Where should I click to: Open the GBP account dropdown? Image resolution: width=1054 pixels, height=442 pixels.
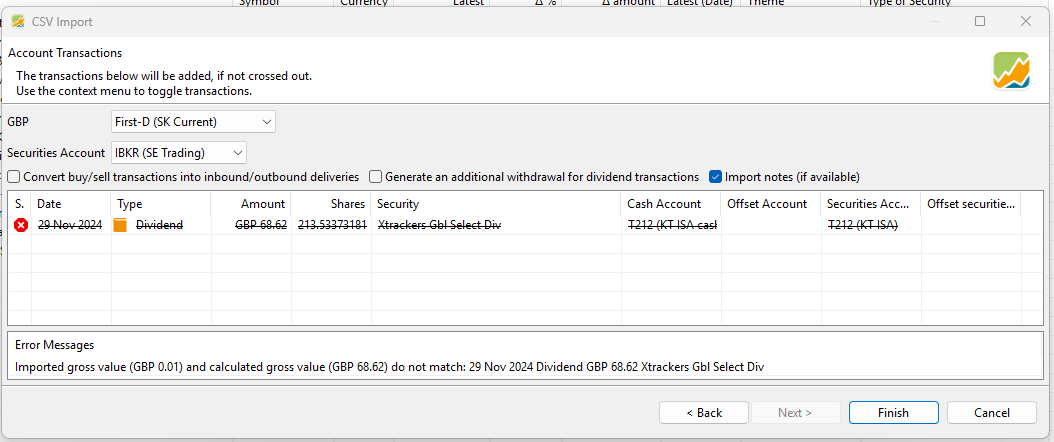(193, 122)
